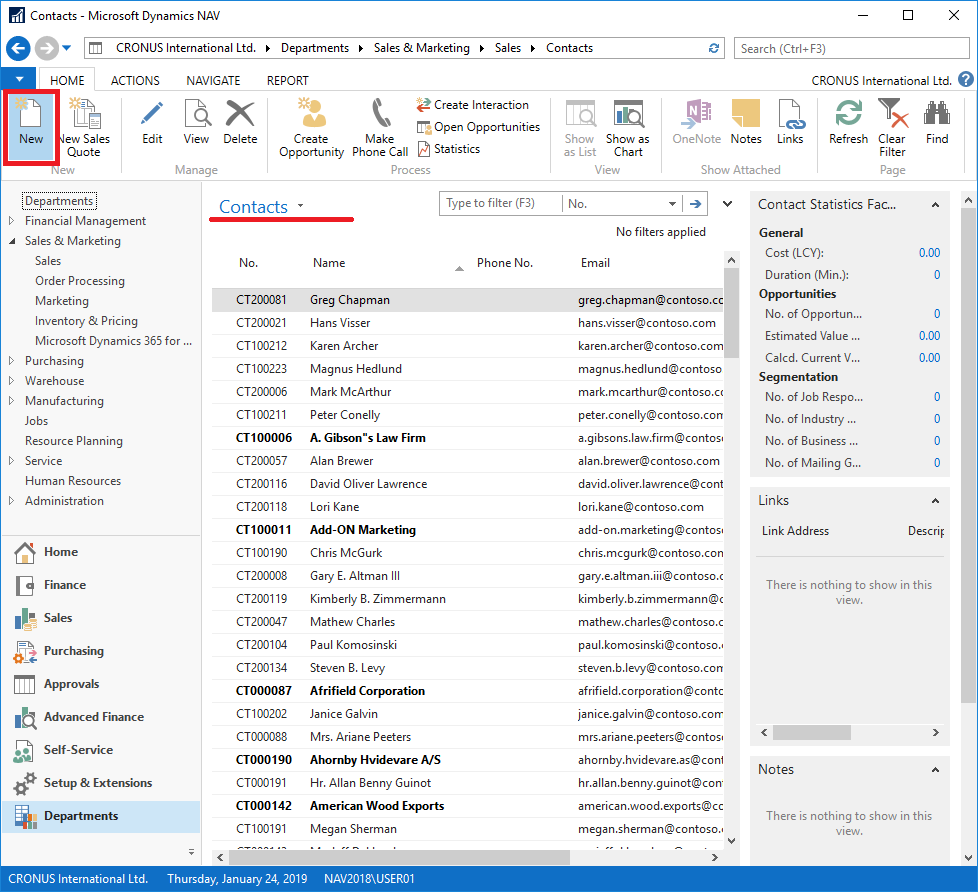Select Make Phone Call
This screenshot has height=892, width=978.
pyautogui.click(x=380, y=125)
